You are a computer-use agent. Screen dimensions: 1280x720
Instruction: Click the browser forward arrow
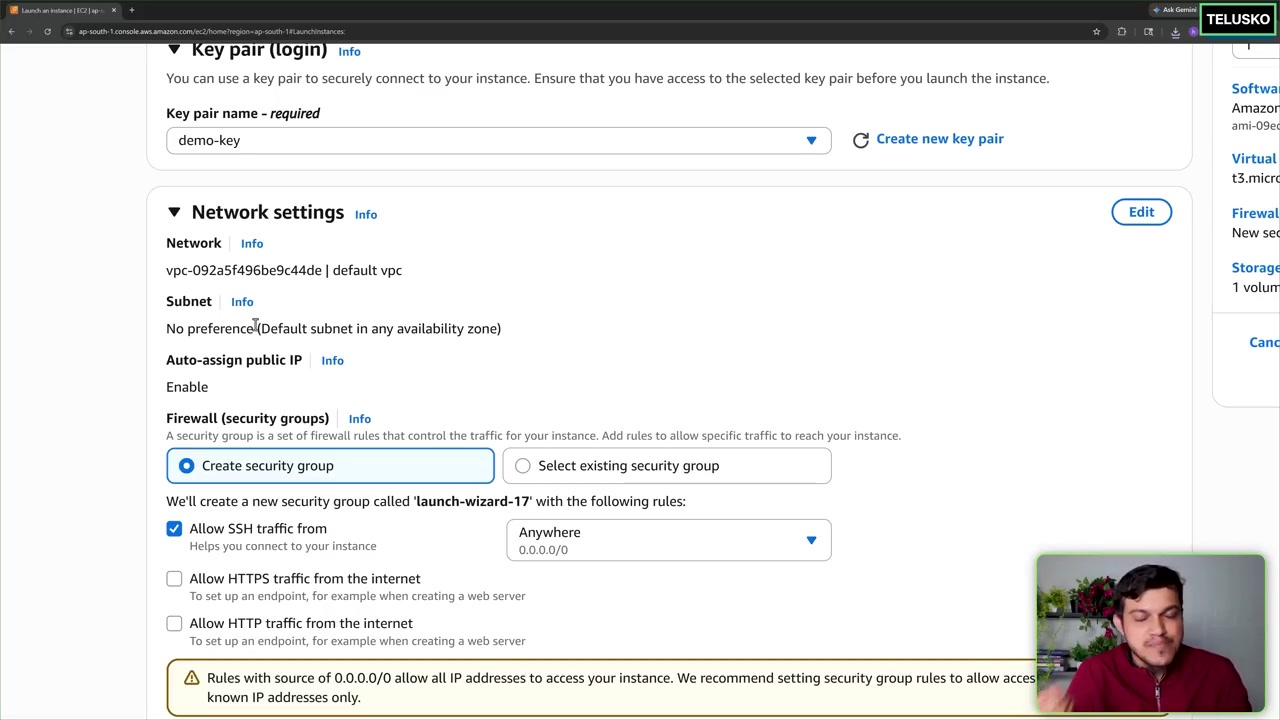(x=29, y=31)
